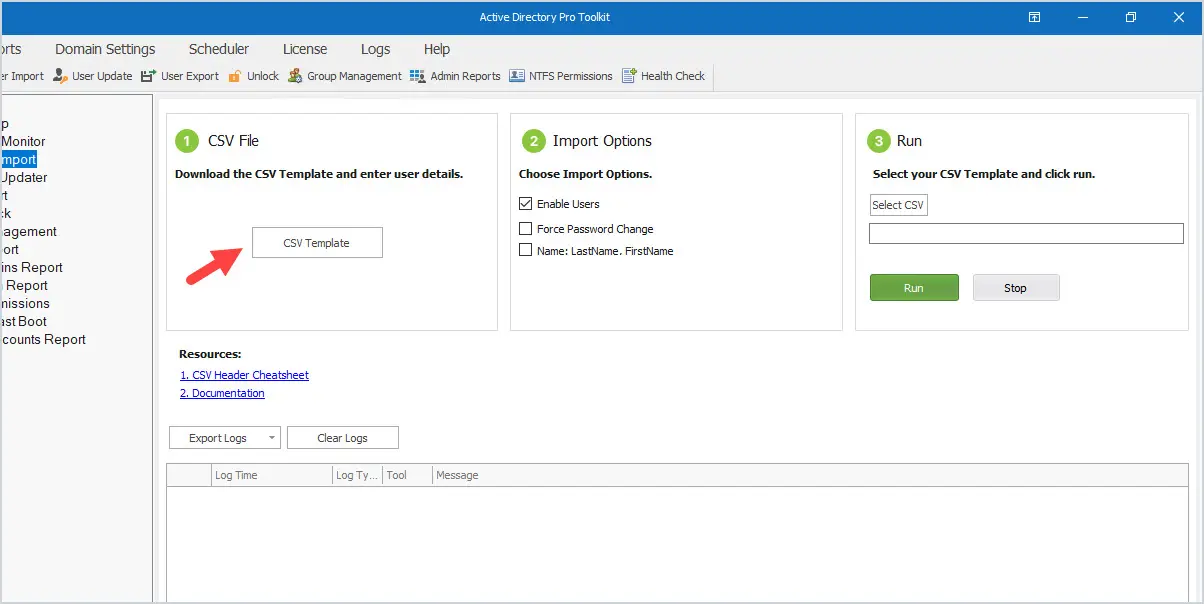This screenshot has width=1204, height=604.
Task: Click the Message column header
Action: [810, 475]
